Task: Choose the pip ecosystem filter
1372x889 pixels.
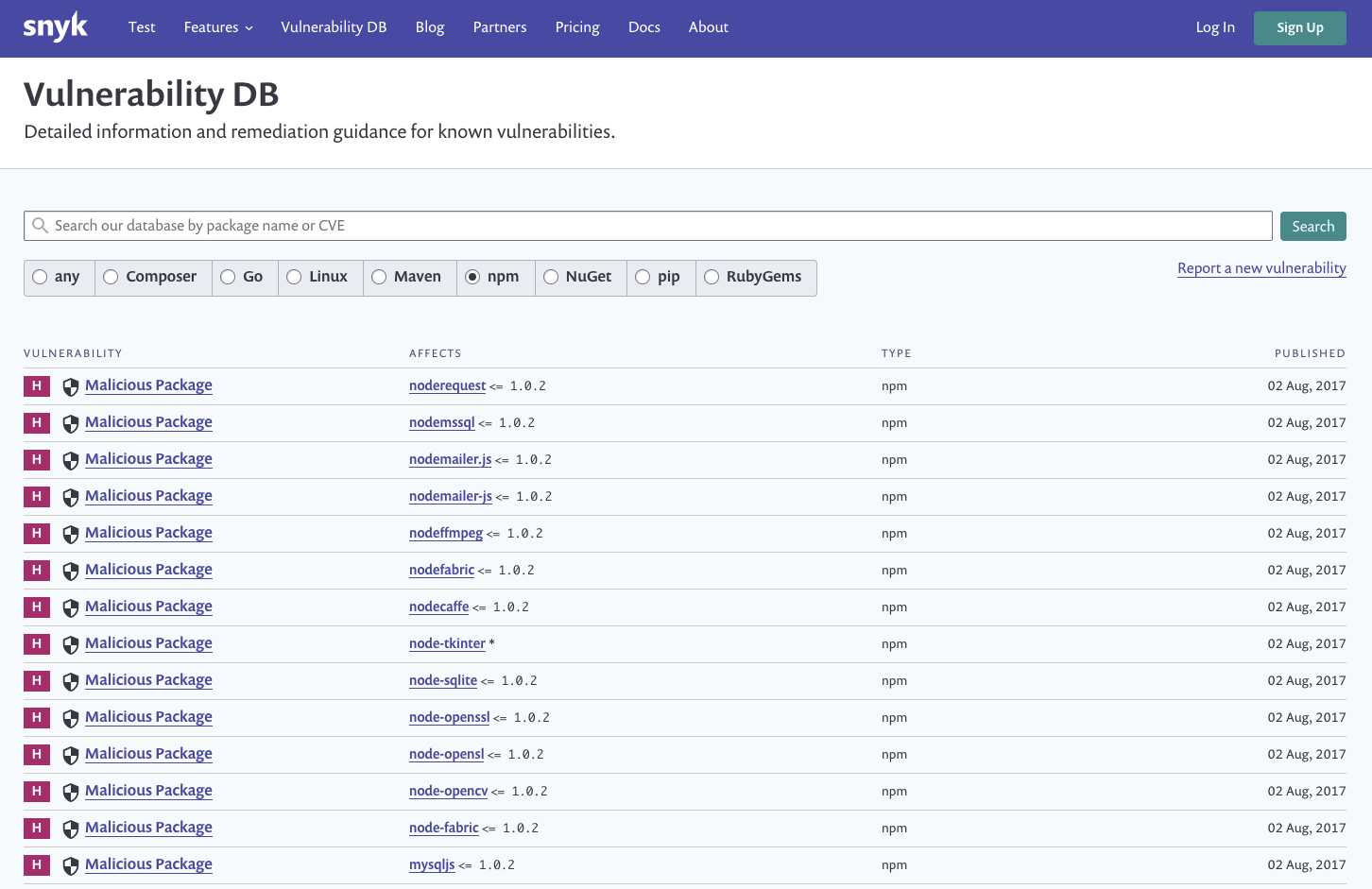Action: [x=660, y=277]
